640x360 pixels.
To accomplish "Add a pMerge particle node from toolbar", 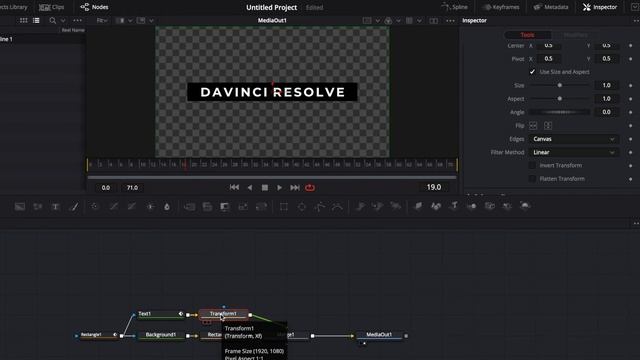I will tap(378, 207).
